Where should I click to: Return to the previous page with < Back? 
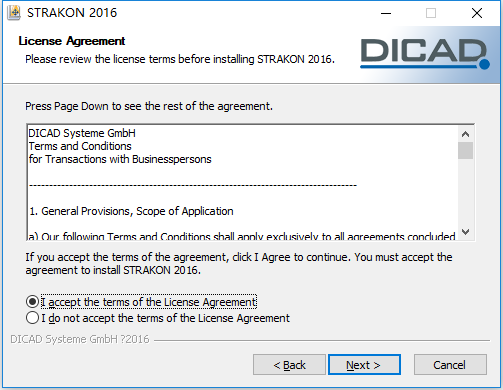(x=289, y=365)
